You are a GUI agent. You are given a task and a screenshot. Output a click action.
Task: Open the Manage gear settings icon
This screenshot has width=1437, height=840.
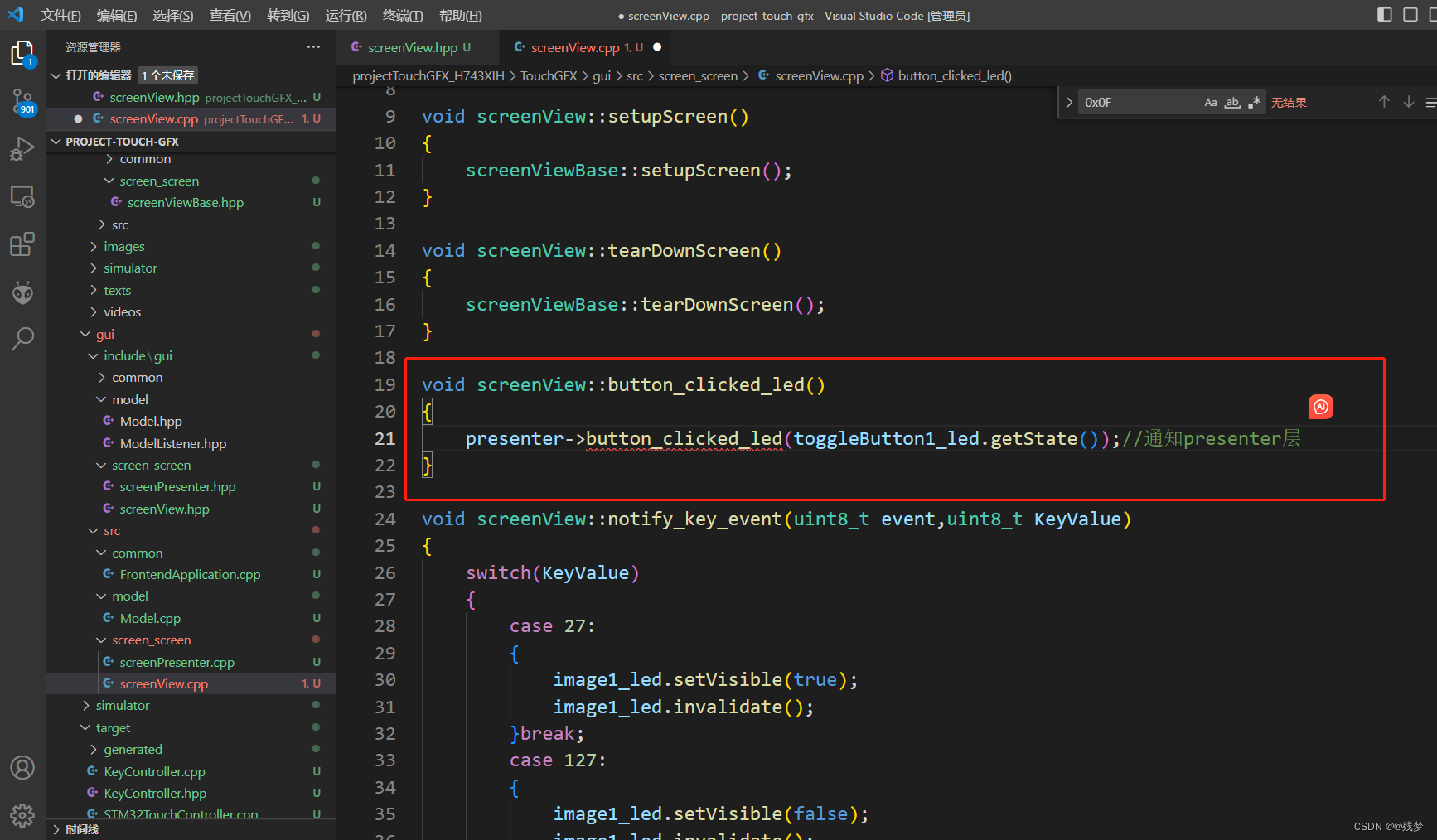(22, 815)
